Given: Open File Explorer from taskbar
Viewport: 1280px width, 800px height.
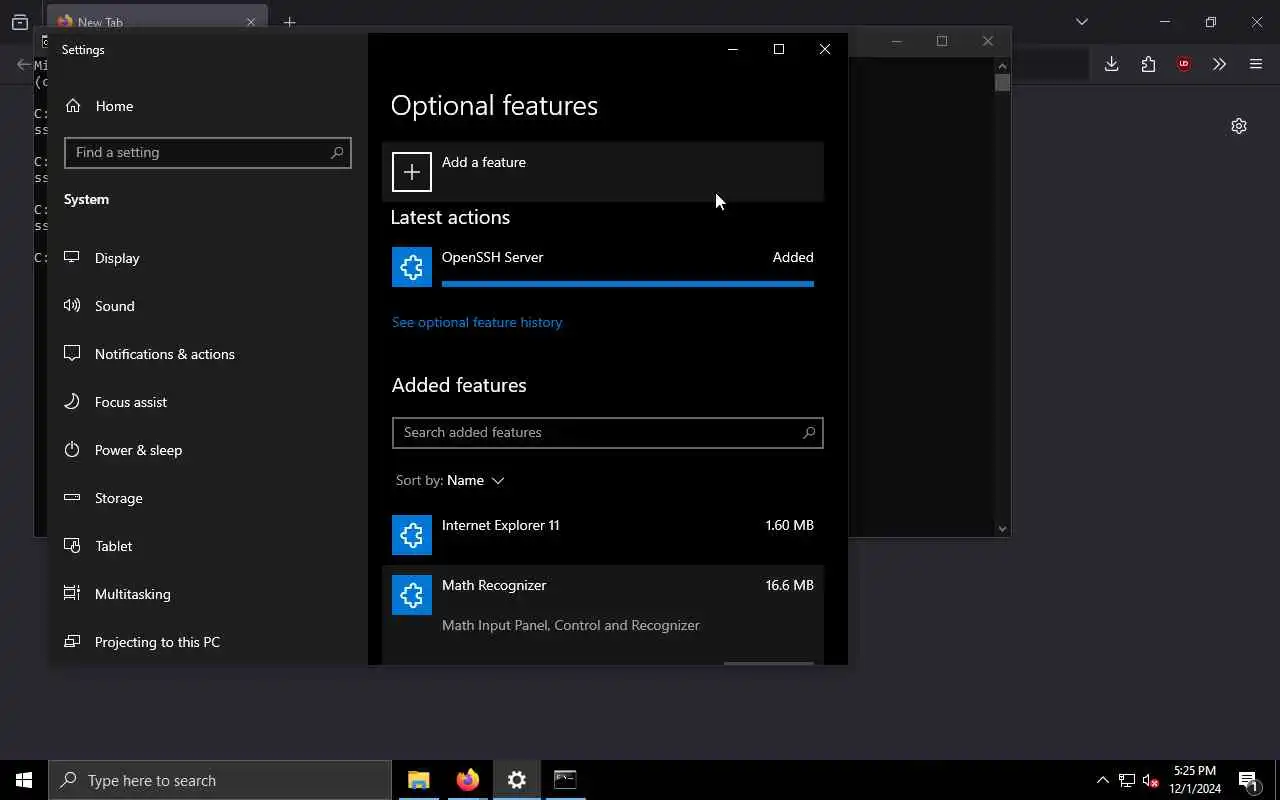Looking at the screenshot, I should 418,780.
